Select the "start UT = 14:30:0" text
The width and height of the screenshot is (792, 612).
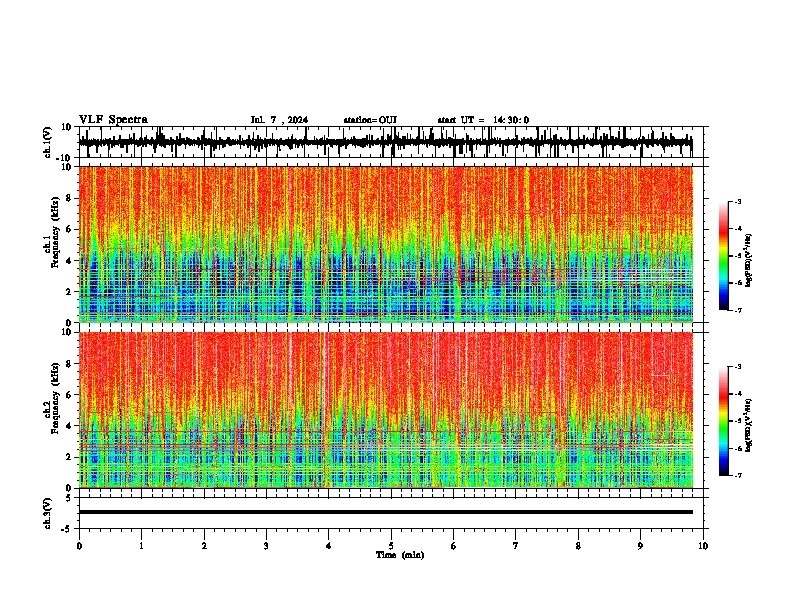(483, 120)
